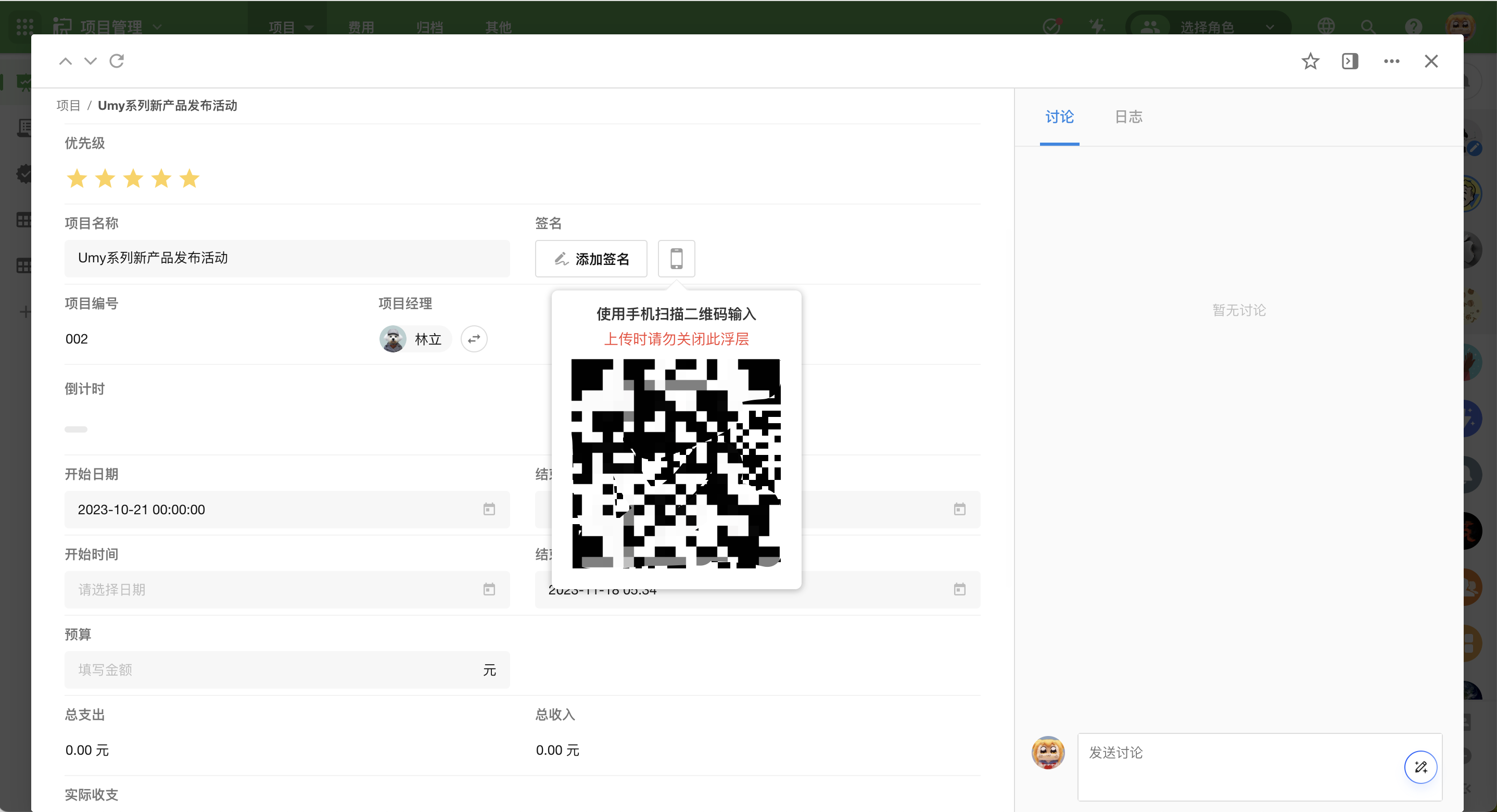Switch to the 日志 tab

[1128, 117]
